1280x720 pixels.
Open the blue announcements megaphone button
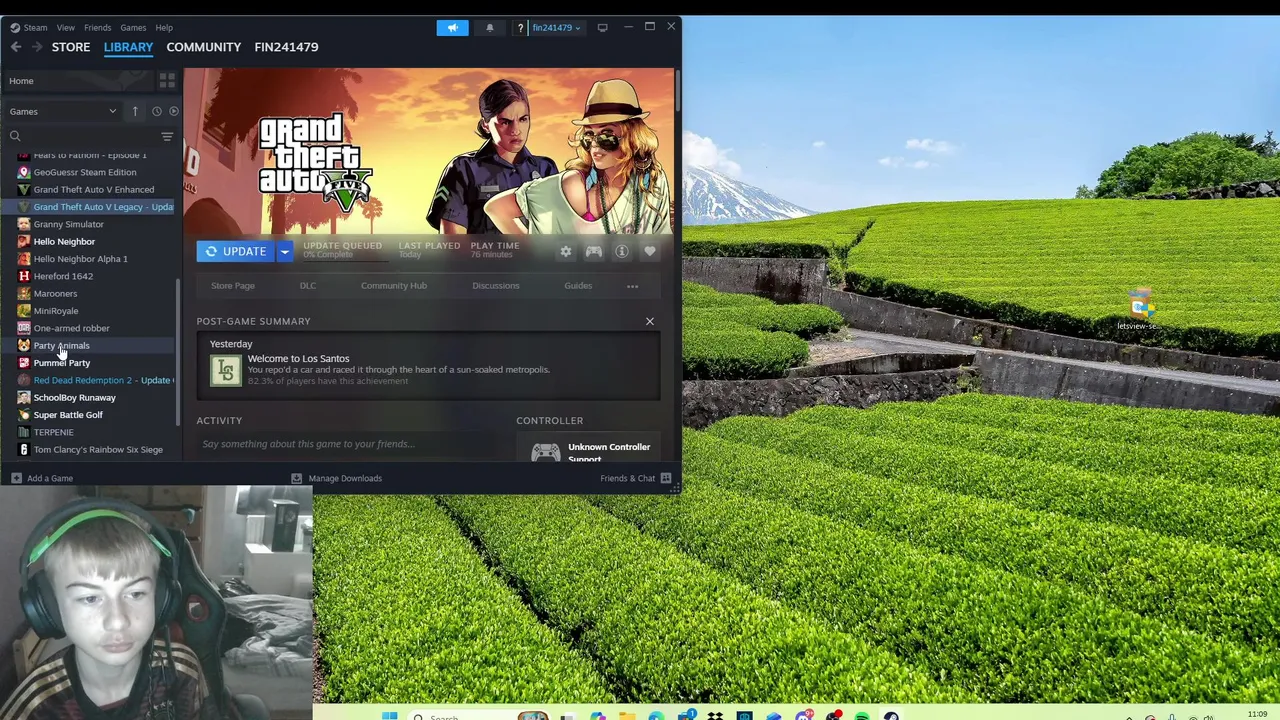pyautogui.click(x=452, y=27)
